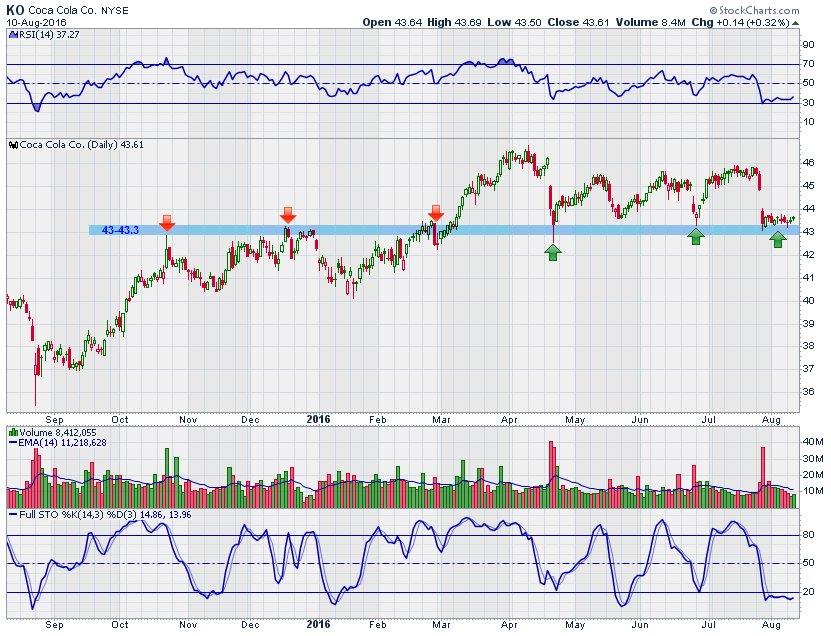The height and width of the screenshot is (636, 831).
Task: Click bold 2016 label under the price chart
Action: 319,419
